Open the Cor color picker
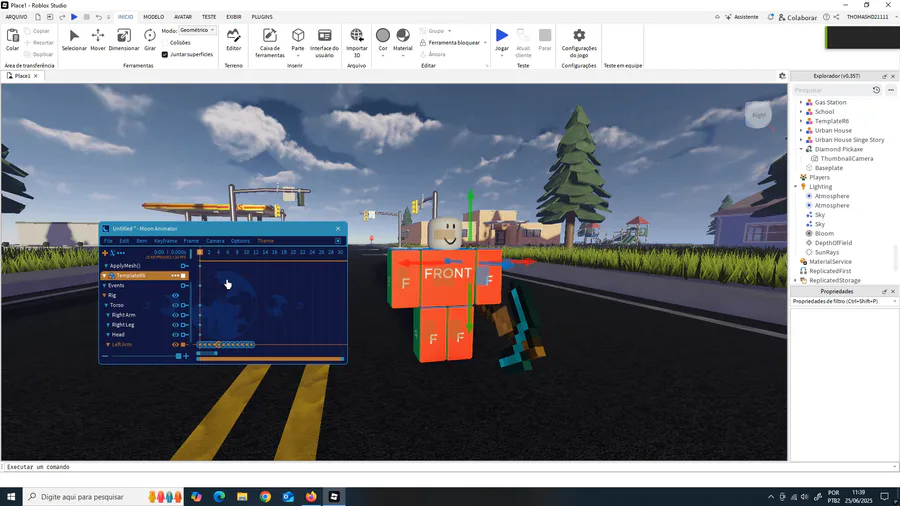This screenshot has width=900, height=506. click(383, 40)
